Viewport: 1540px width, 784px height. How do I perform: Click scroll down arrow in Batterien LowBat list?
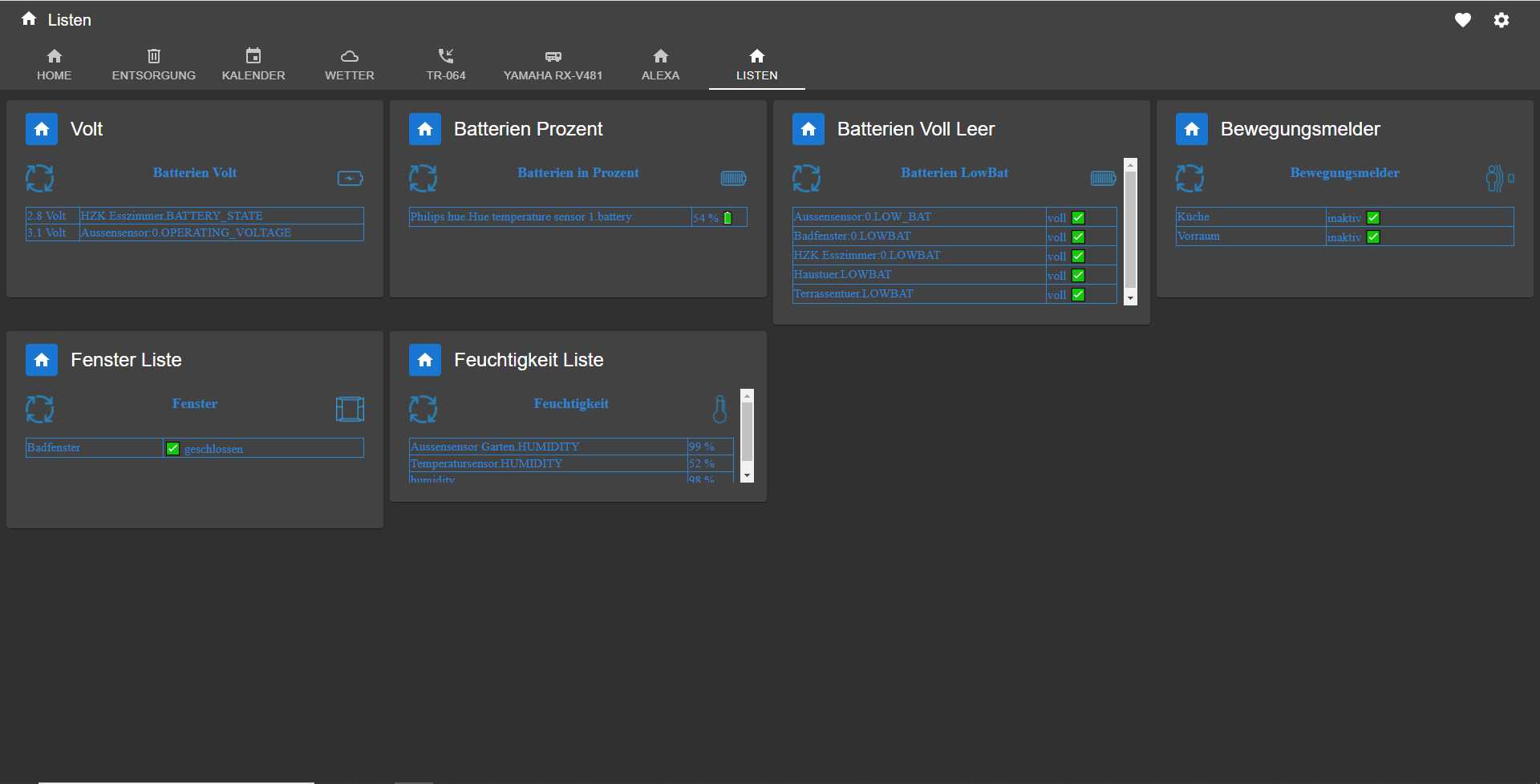(x=1130, y=298)
